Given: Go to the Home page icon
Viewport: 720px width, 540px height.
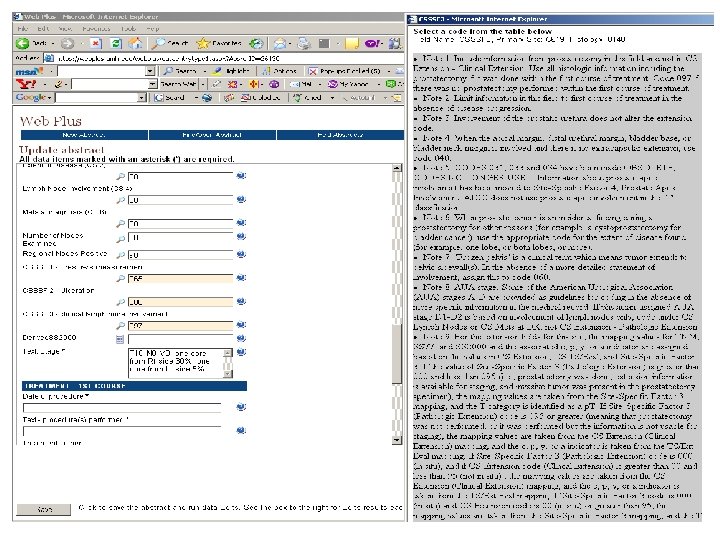Looking at the screenshot, I should click(135, 43).
